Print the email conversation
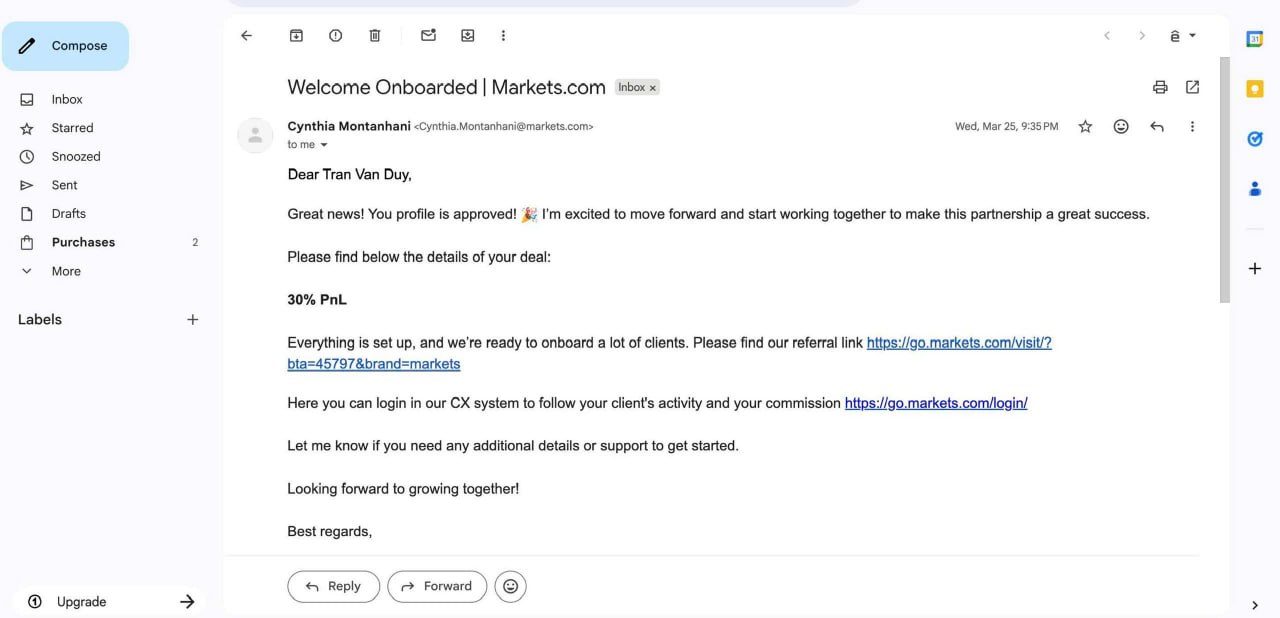Image resolution: width=1280 pixels, height=618 pixels. pos(1160,87)
